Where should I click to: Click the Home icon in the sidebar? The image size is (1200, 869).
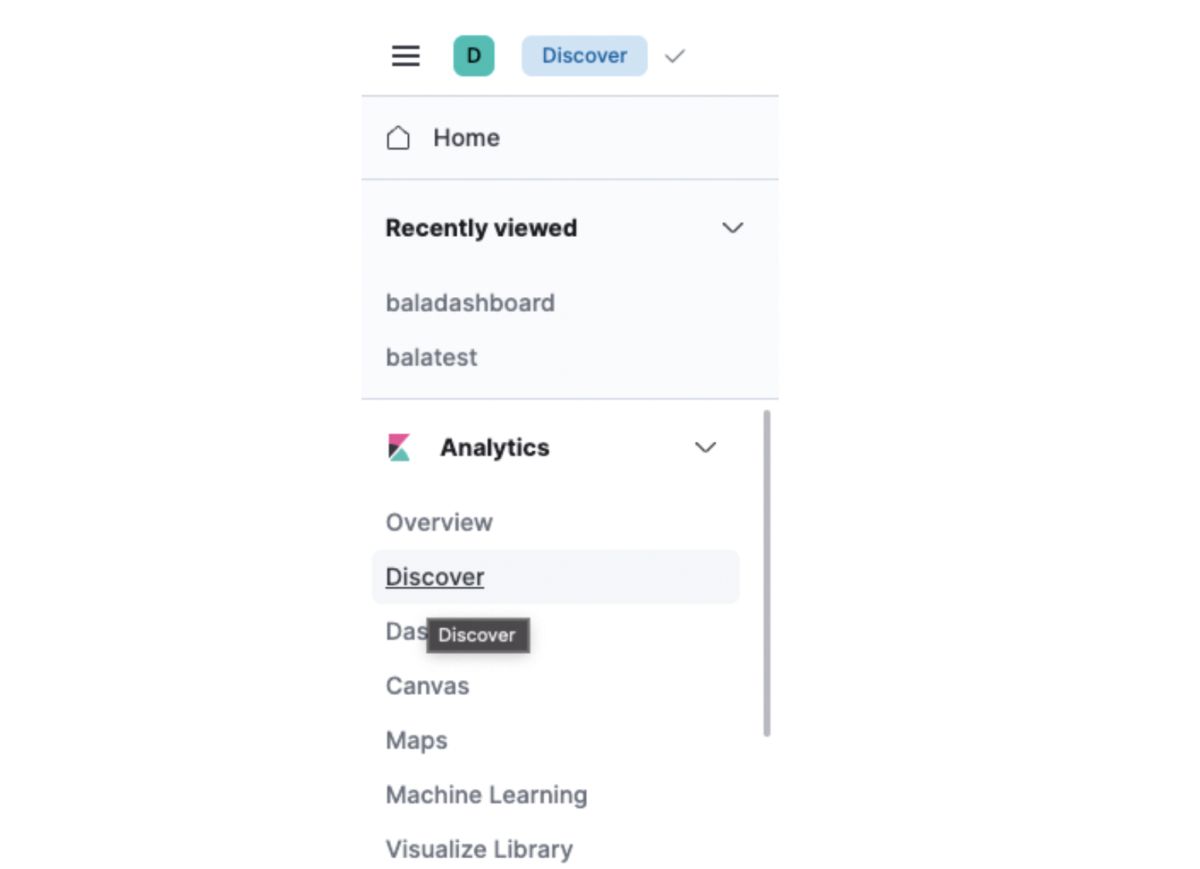[x=398, y=137]
